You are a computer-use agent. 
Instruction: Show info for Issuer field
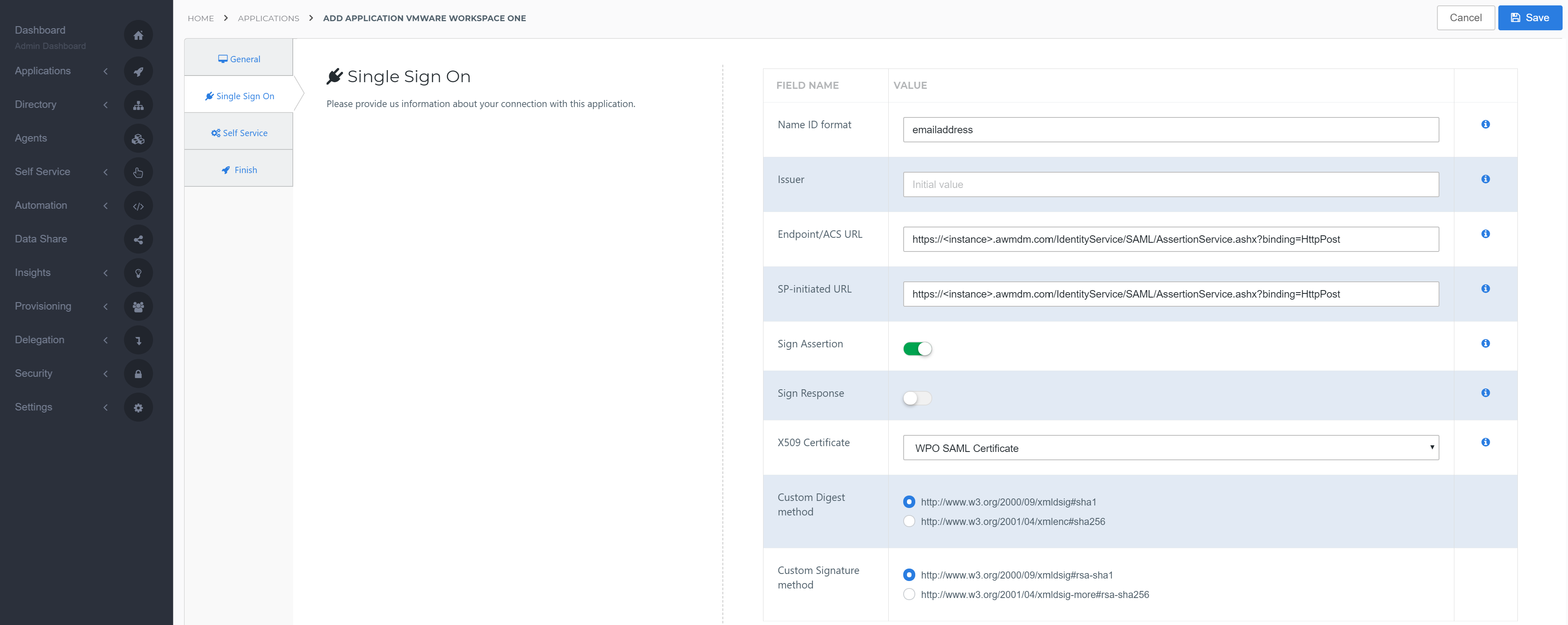(x=1485, y=179)
